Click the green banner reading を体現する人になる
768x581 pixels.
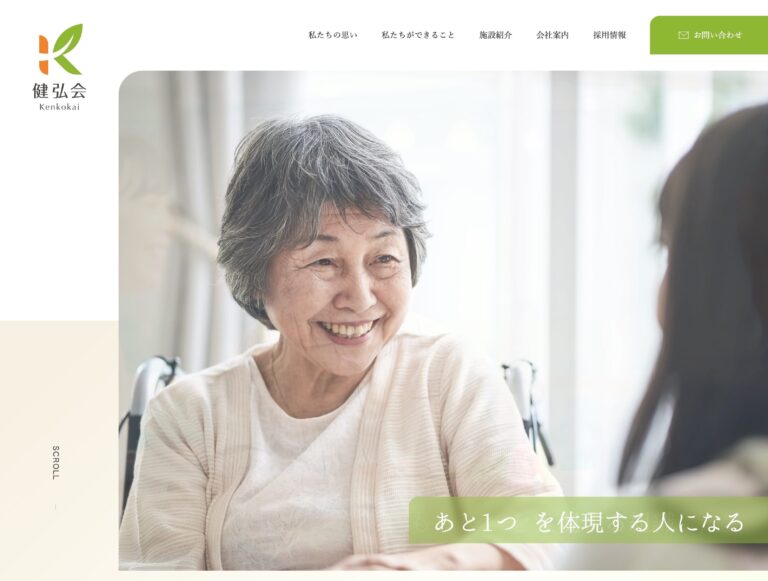[x=588, y=521]
